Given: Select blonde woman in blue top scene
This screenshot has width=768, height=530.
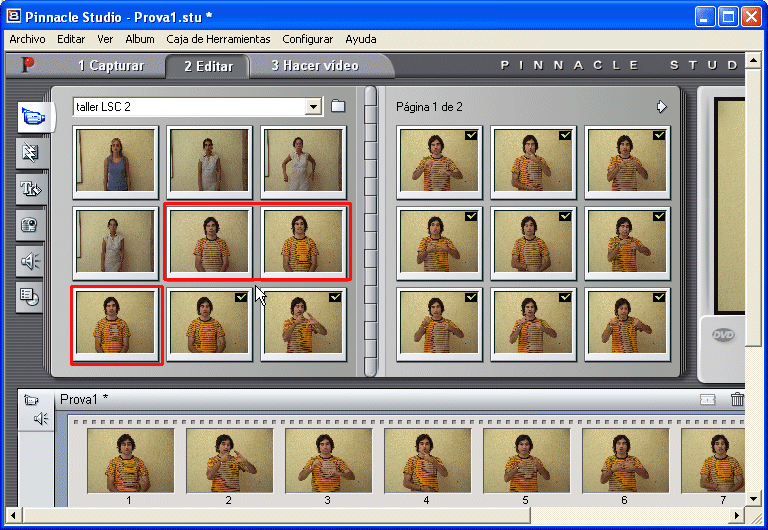Looking at the screenshot, I should pyautogui.click(x=115, y=162).
